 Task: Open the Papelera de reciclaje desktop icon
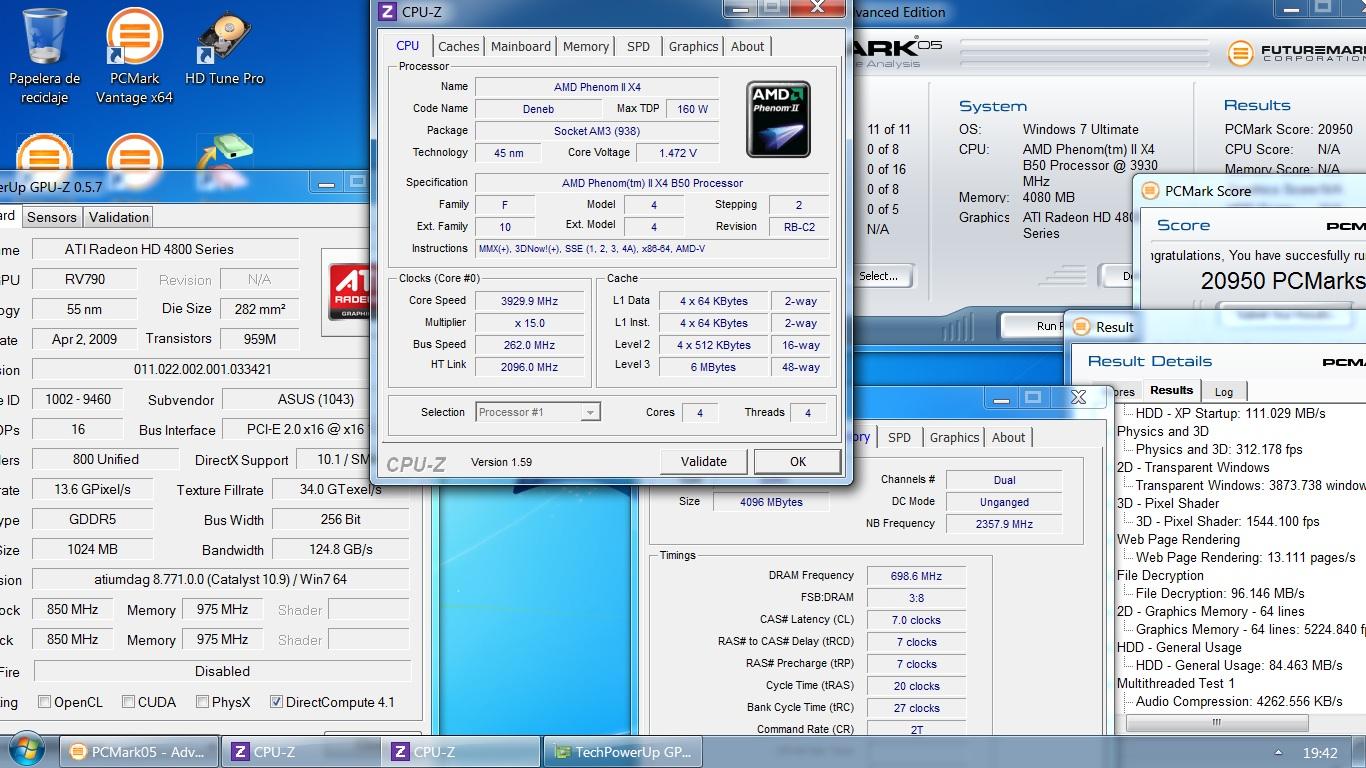click(x=44, y=56)
